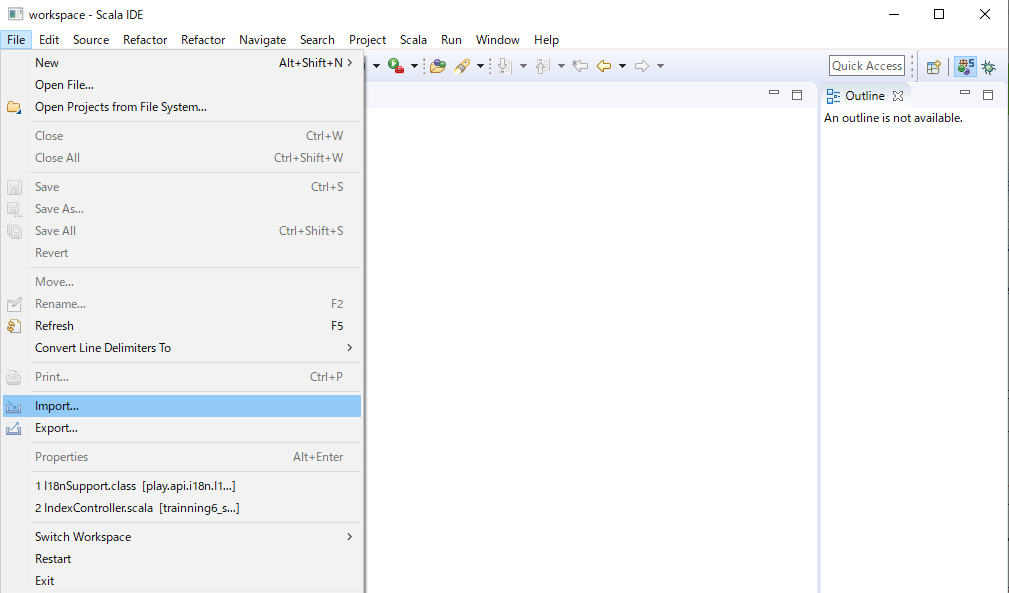Click the Close All menu item
Viewport: 1009px width, 593px height.
[x=181, y=158]
